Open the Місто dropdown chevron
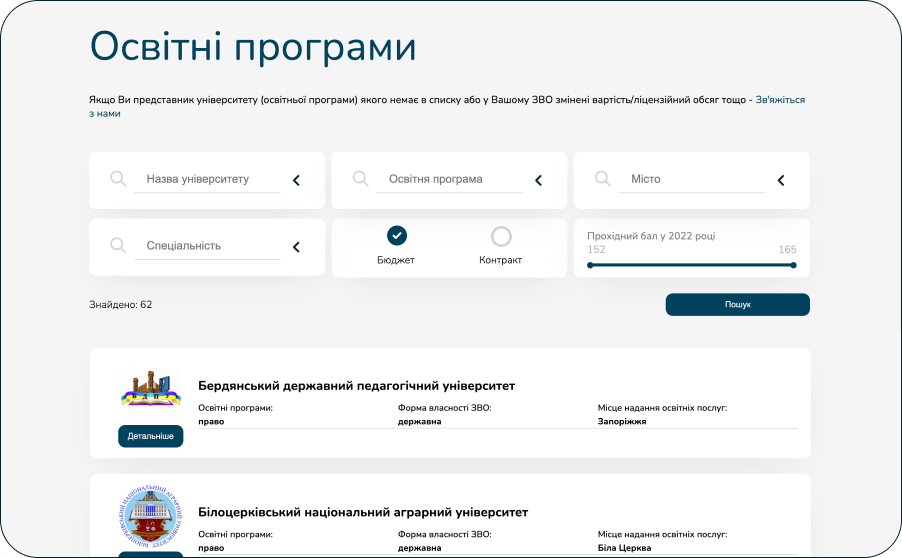Screen dimensions: 902x558 pos(781,181)
